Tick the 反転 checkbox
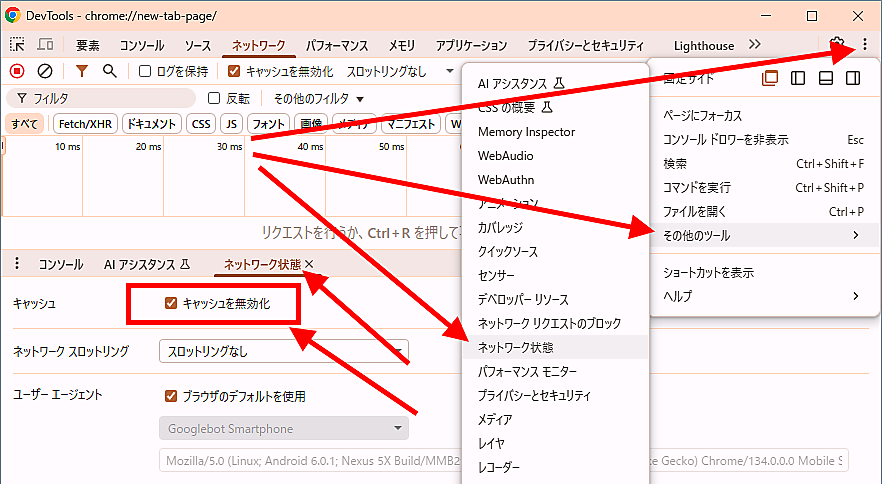Screen dimensions: 882x484 [x=213, y=99]
